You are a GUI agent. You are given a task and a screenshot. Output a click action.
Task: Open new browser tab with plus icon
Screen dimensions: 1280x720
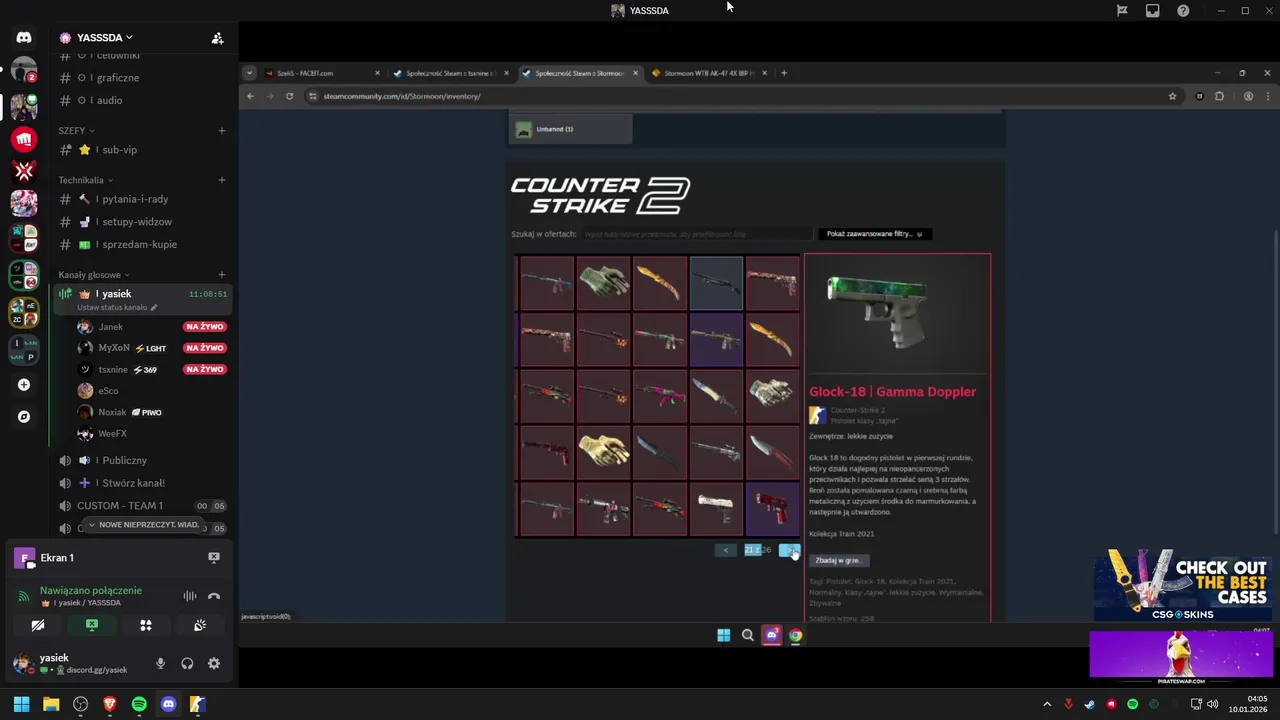tap(784, 73)
